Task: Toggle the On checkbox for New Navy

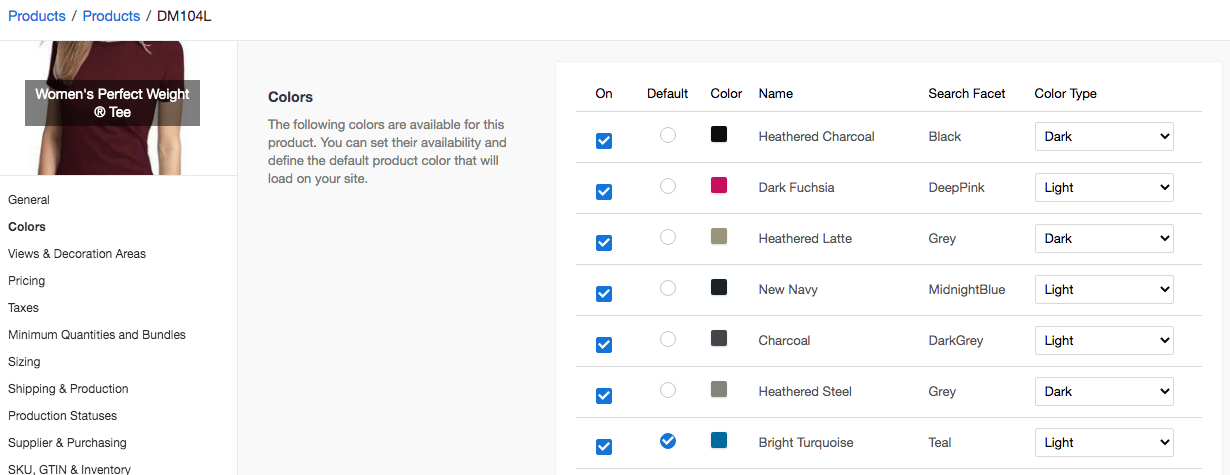Action: (604, 294)
